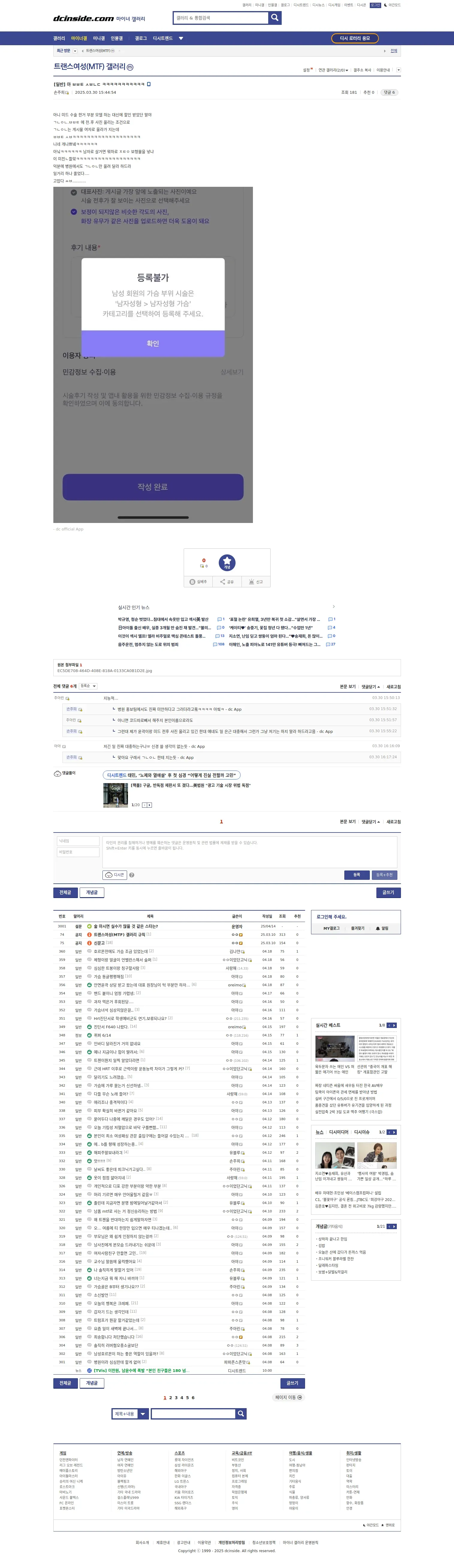454x1568 pixels.
Task: Click the 알림 bell in login box
Action: (x=381, y=928)
